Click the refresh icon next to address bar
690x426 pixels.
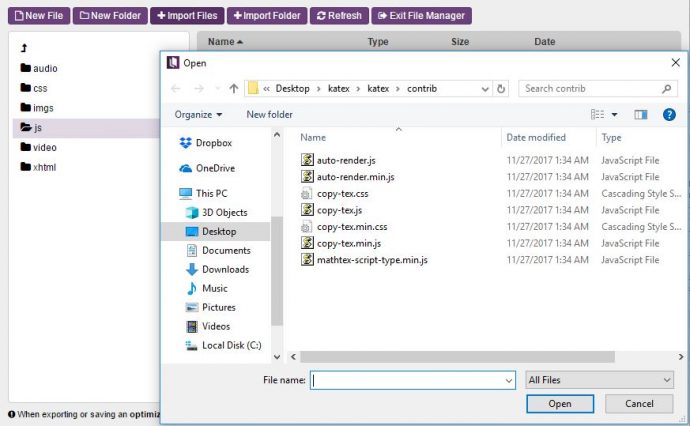point(502,88)
